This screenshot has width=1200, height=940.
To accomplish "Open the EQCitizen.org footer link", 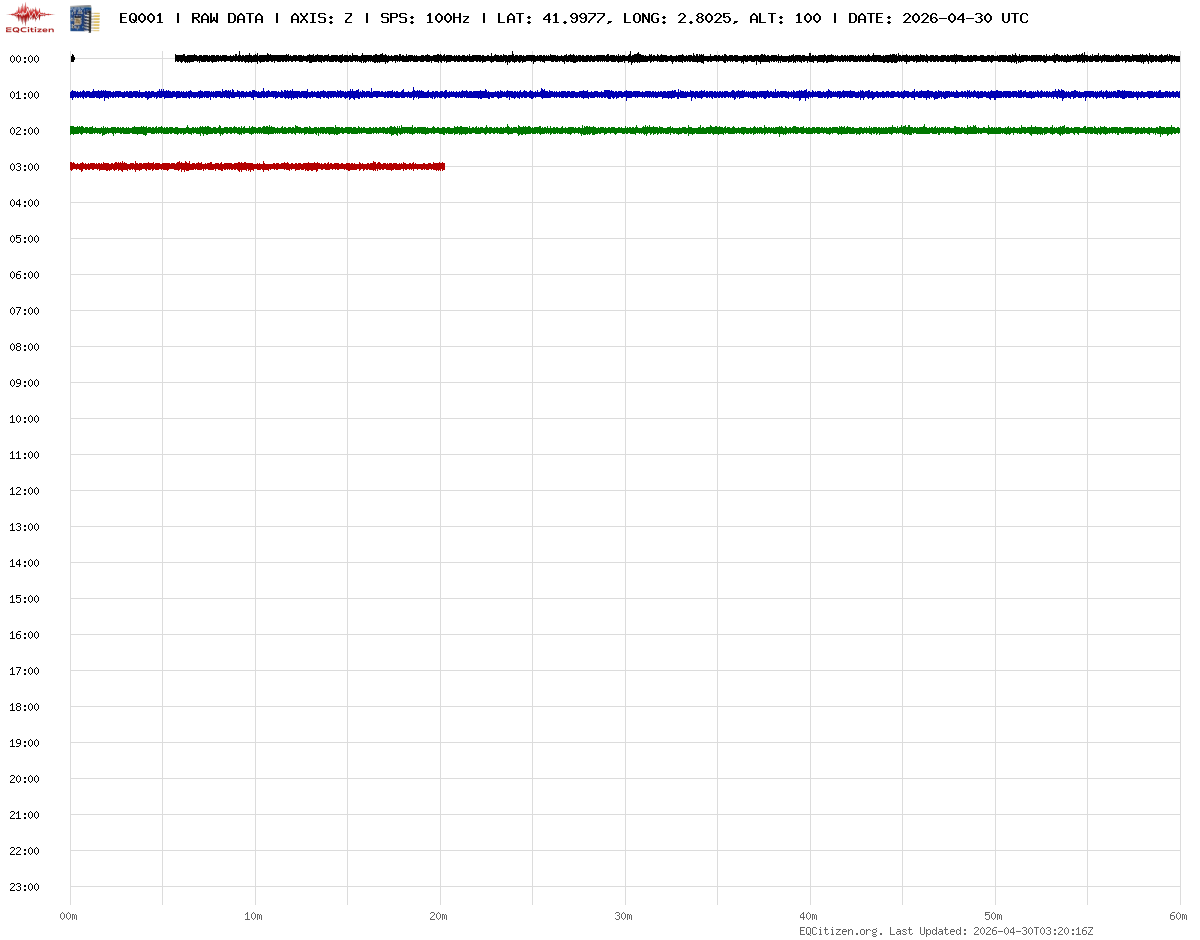I will click(840, 931).
